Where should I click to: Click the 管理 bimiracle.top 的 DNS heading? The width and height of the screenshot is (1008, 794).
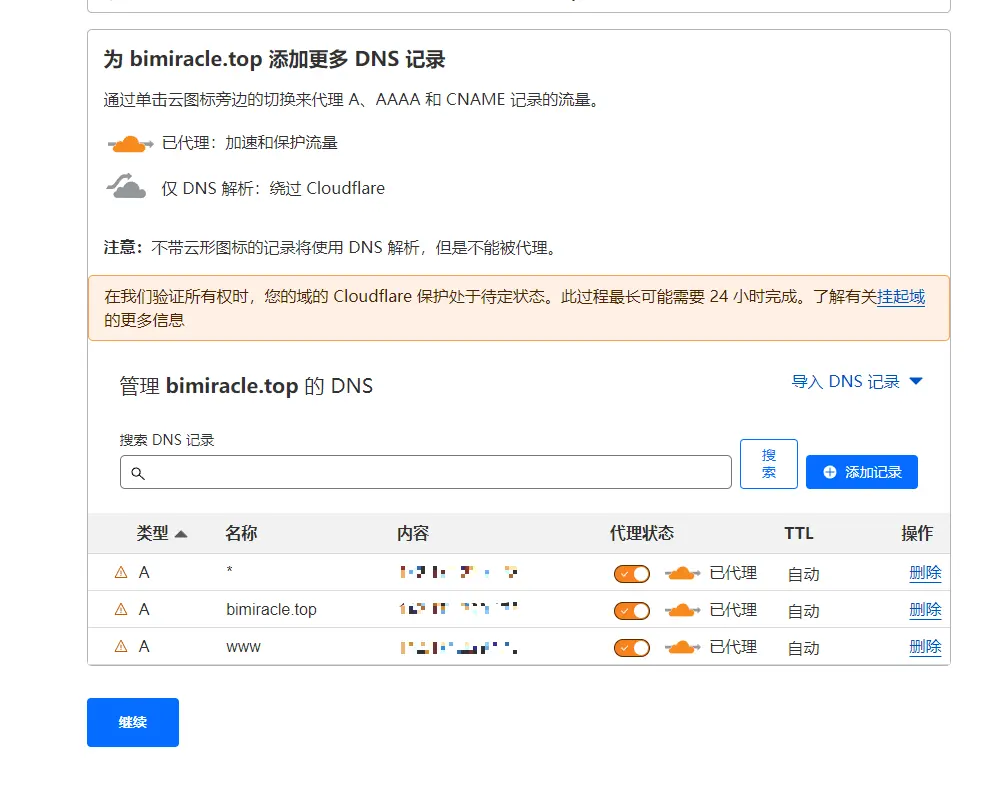click(x=246, y=386)
